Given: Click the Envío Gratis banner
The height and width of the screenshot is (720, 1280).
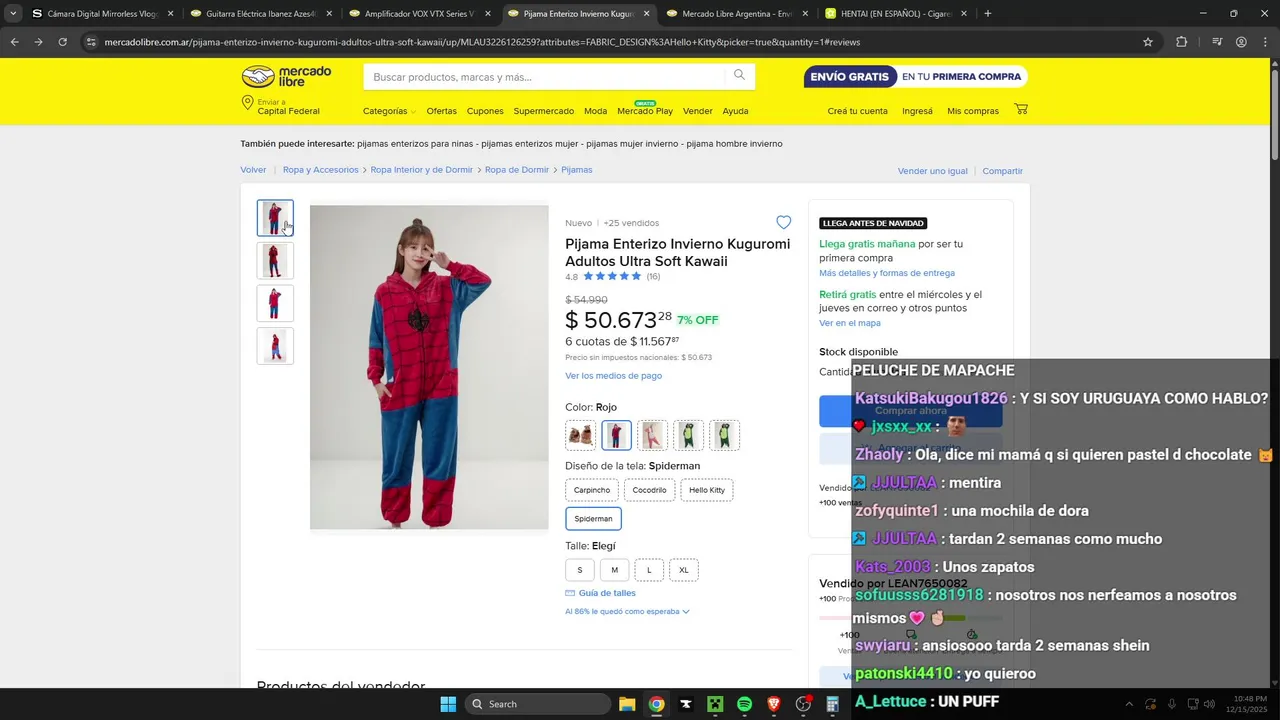Looking at the screenshot, I should point(915,77).
